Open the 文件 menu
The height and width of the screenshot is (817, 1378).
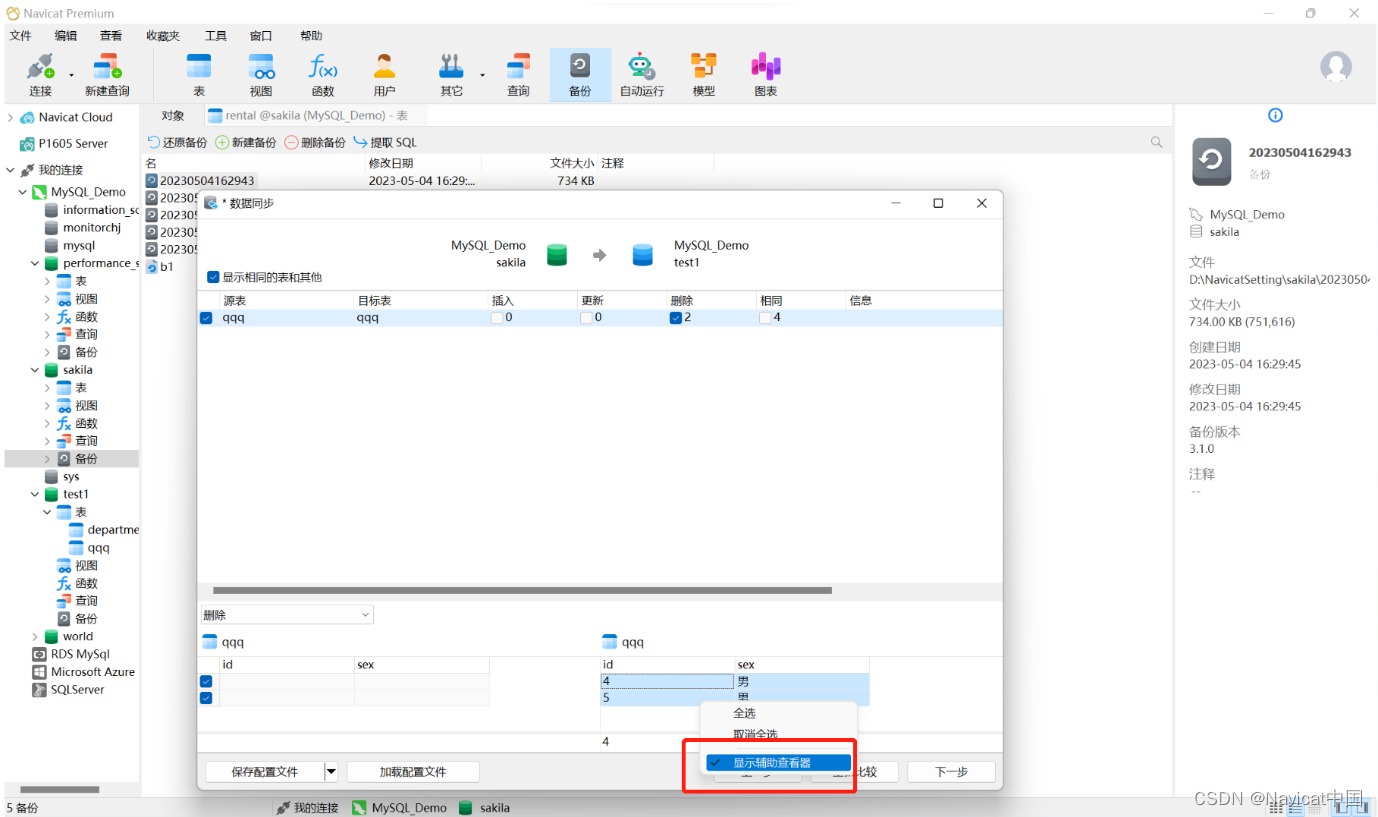tap(21, 36)
